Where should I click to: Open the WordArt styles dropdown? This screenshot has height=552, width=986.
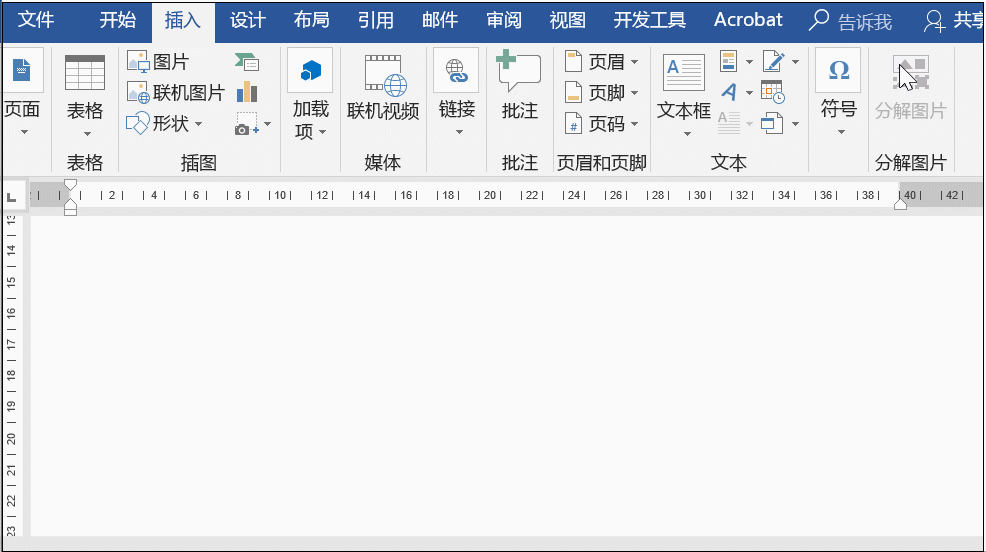(x=749, y=93)
